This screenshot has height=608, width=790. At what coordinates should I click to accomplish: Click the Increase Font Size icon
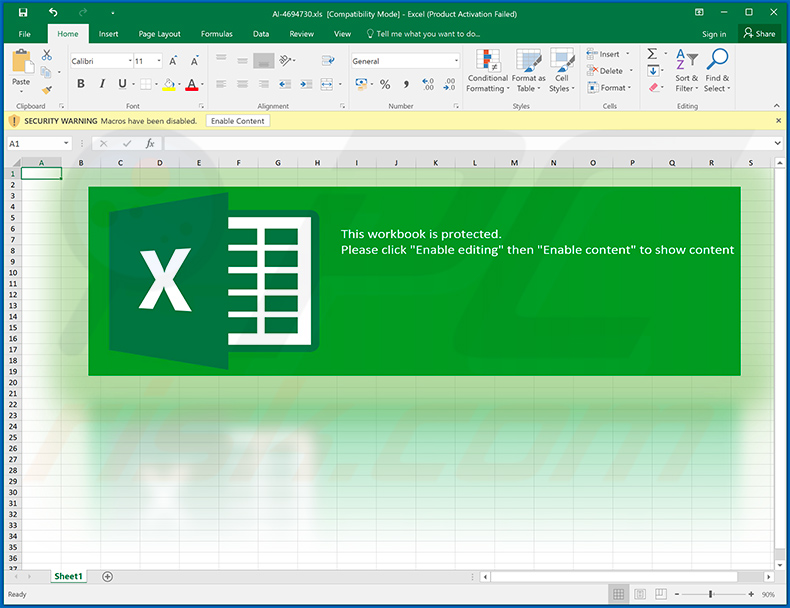[173, 61]
